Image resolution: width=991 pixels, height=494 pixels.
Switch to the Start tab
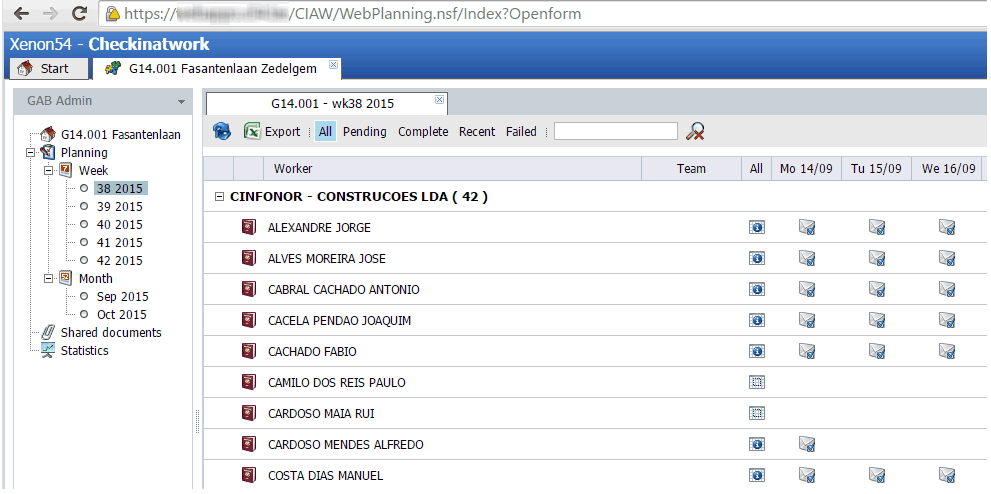point(45,69)
